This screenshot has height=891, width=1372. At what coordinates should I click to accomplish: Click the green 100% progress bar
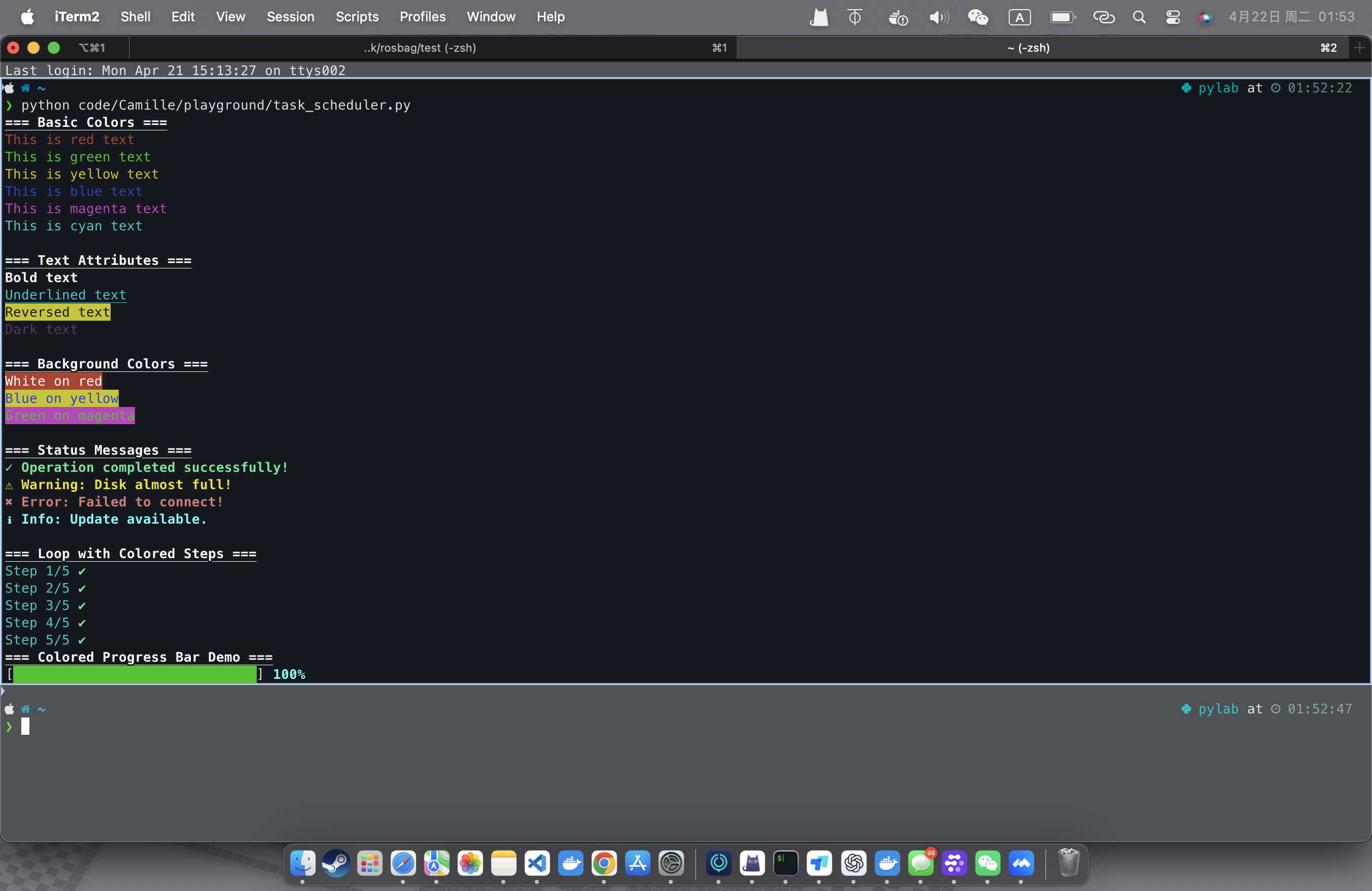pyautogui.click(x=135, y=674)
